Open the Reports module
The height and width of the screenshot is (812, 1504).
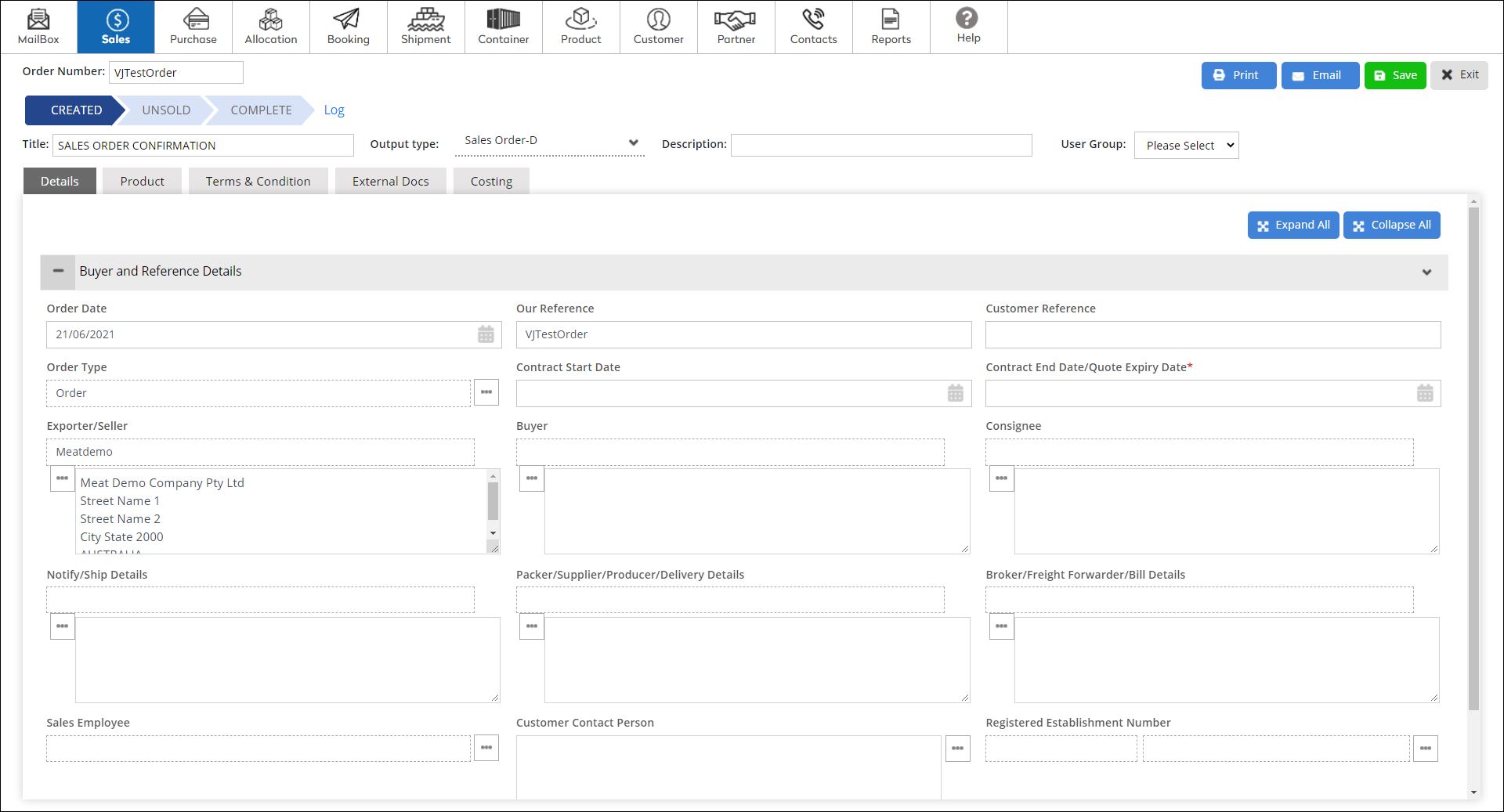pos(891,27)
